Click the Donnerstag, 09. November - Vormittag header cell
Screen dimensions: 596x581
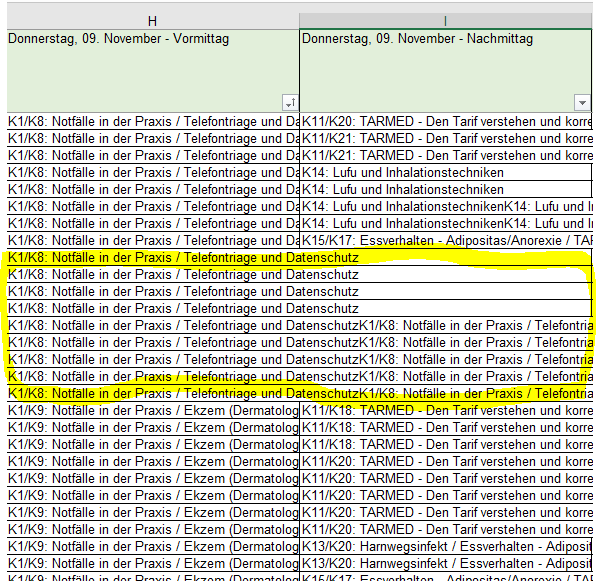(x=153, y=70)
